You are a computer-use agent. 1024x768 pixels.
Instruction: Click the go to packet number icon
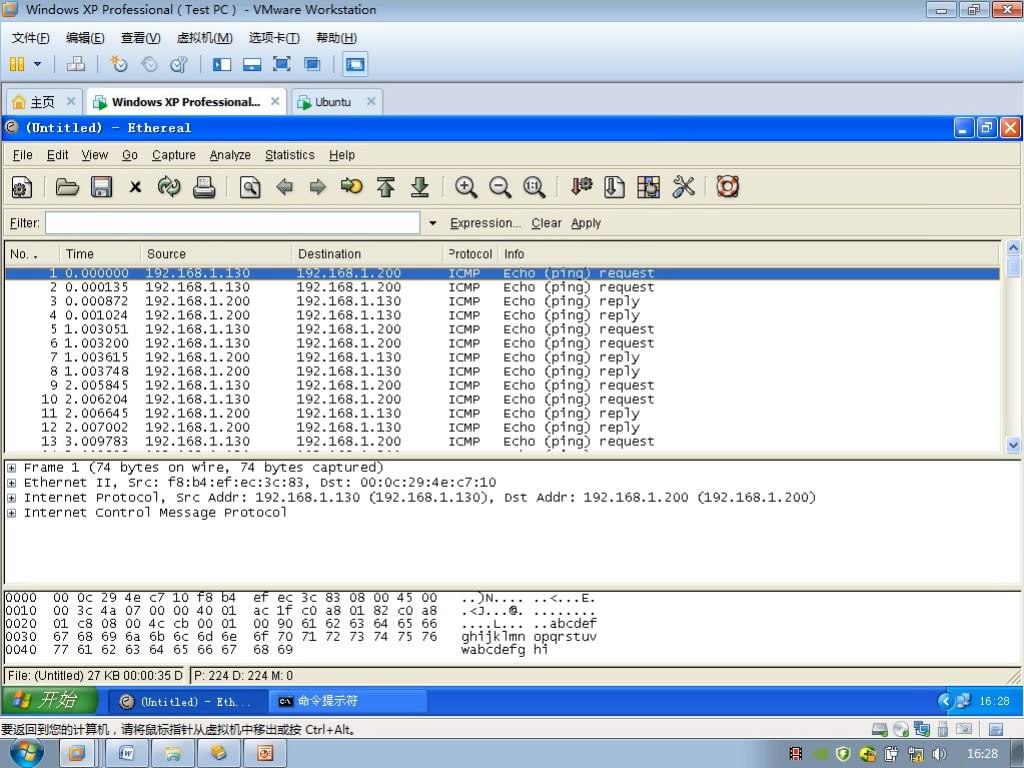[x=351, y=187]
